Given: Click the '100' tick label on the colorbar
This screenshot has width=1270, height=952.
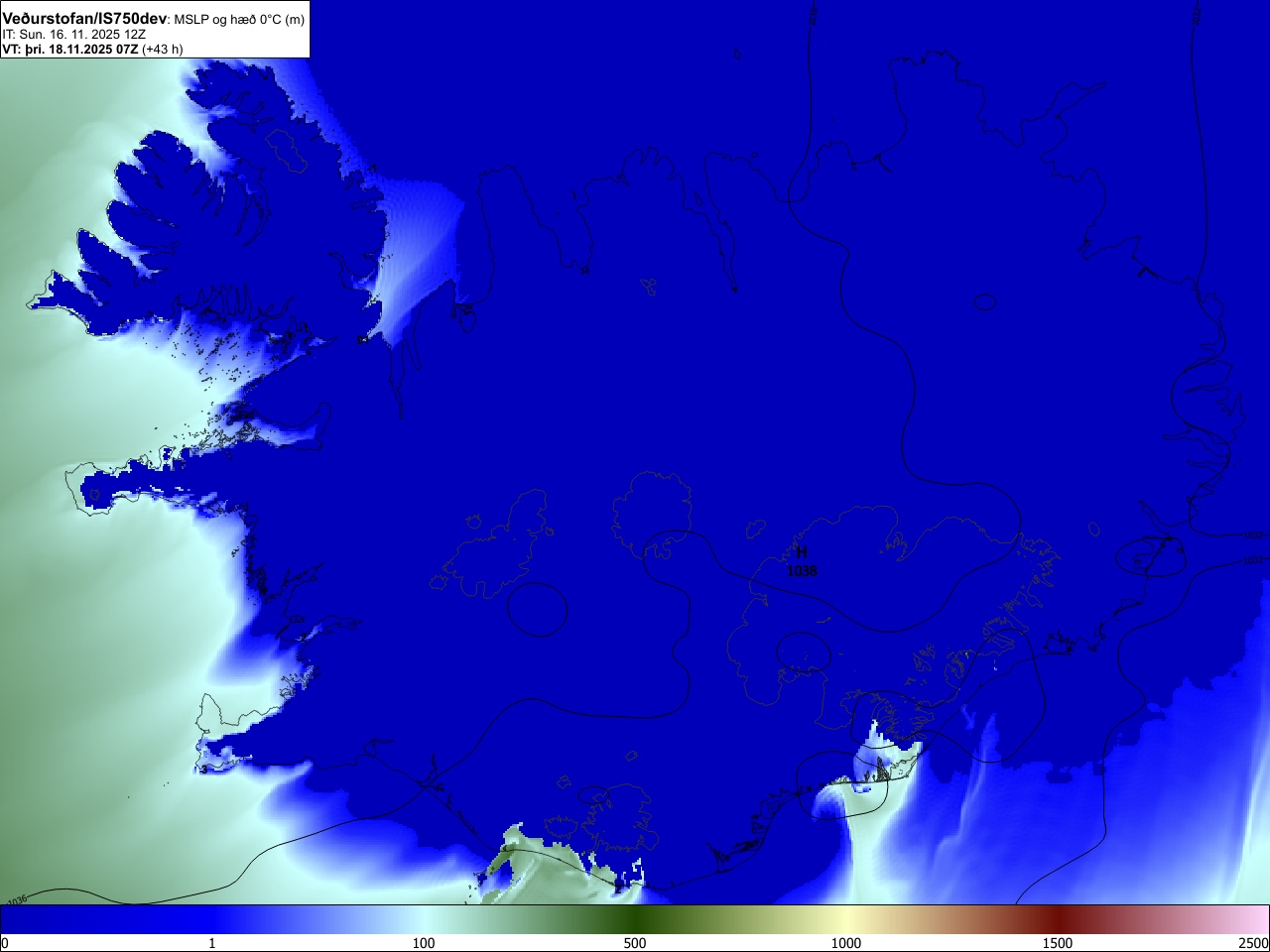Looking at the screenshot, I should point(424,943).
